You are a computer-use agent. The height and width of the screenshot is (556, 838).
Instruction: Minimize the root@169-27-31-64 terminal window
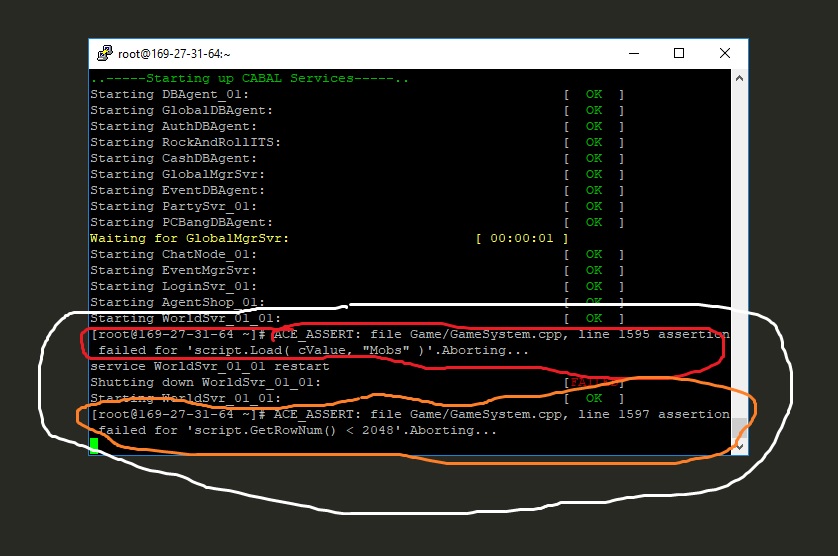[634, 53]
